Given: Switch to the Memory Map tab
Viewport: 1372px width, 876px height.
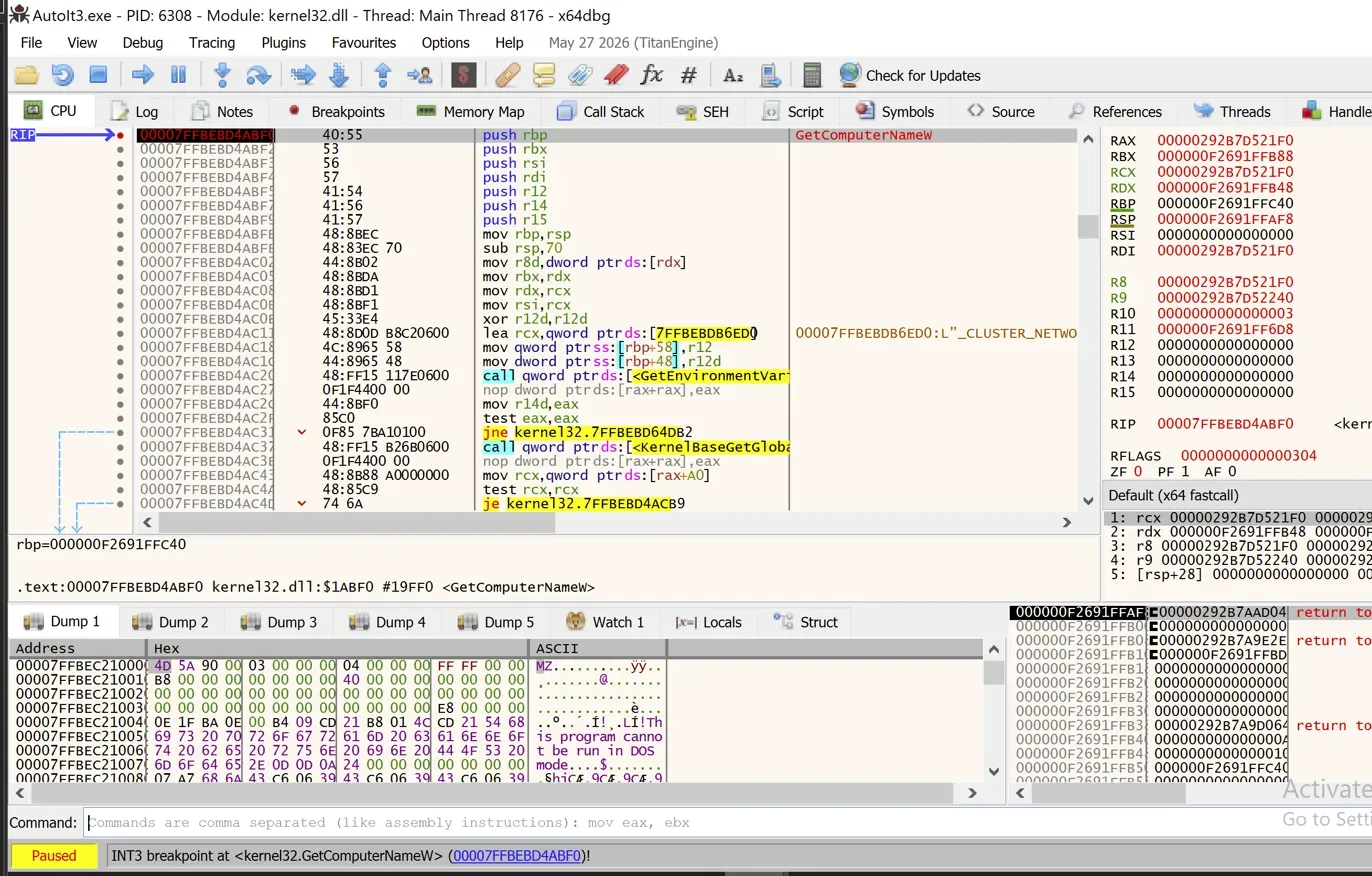Looking at the screenshot, I should coord(470,112).
